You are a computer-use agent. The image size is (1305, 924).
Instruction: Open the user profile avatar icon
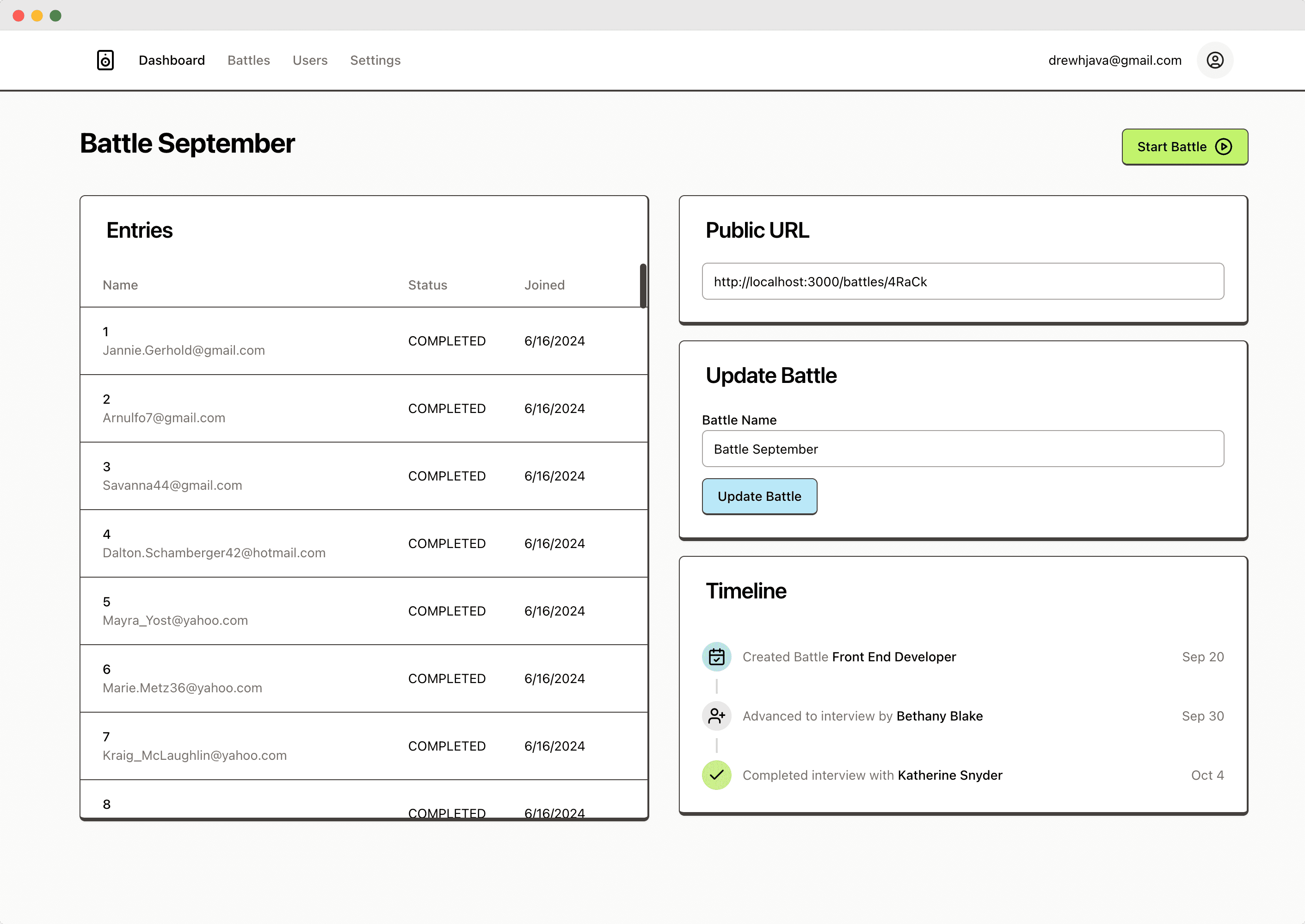click(x=1214, y=60)
